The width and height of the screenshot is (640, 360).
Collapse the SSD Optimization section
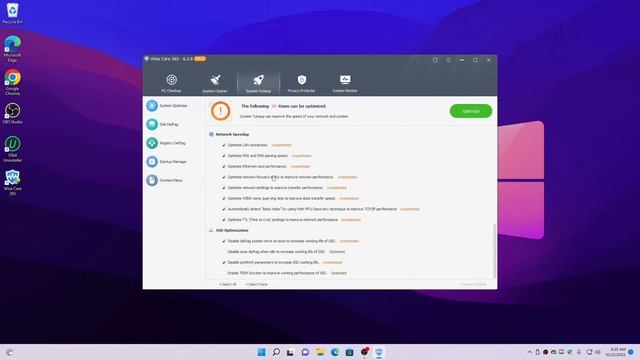tap(211, 230)
